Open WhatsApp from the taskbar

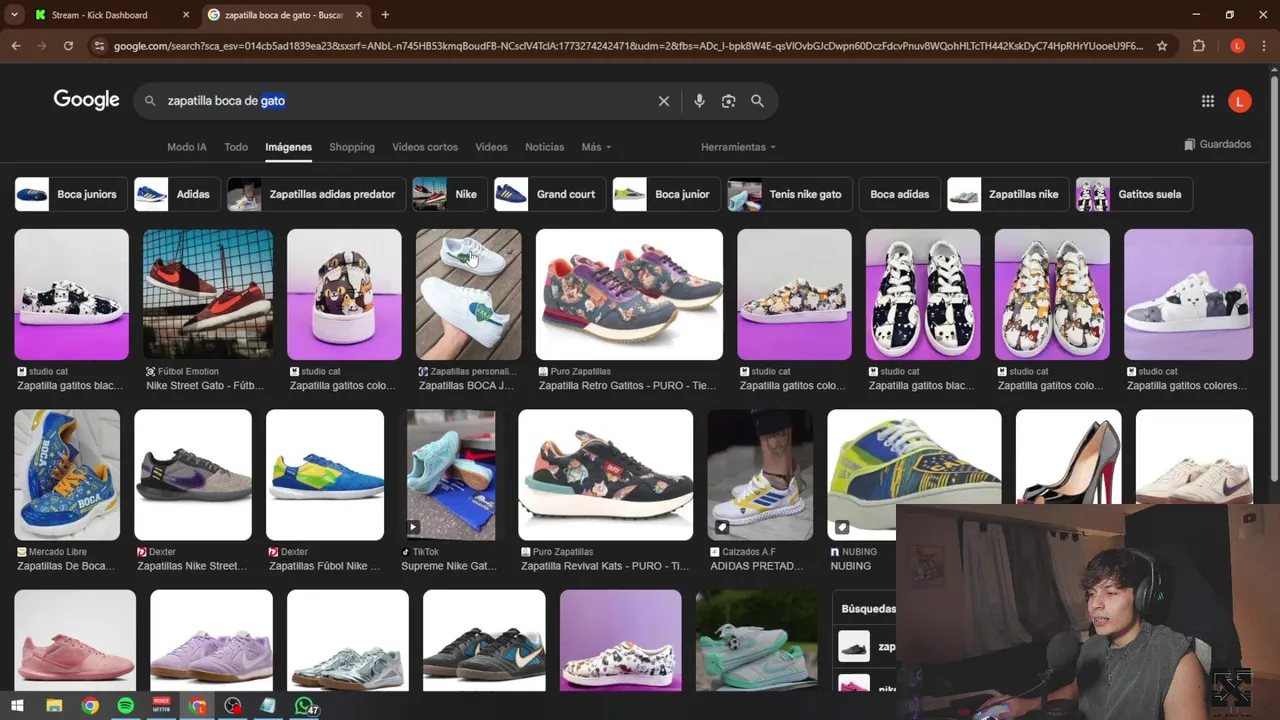tap(304, 706)
